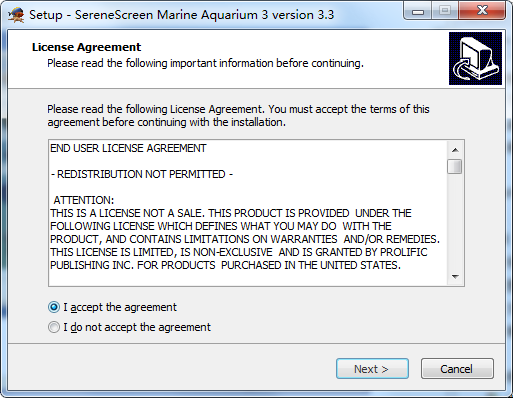Click the Setup window title text
Screen dimensions: 513x398
181,15
